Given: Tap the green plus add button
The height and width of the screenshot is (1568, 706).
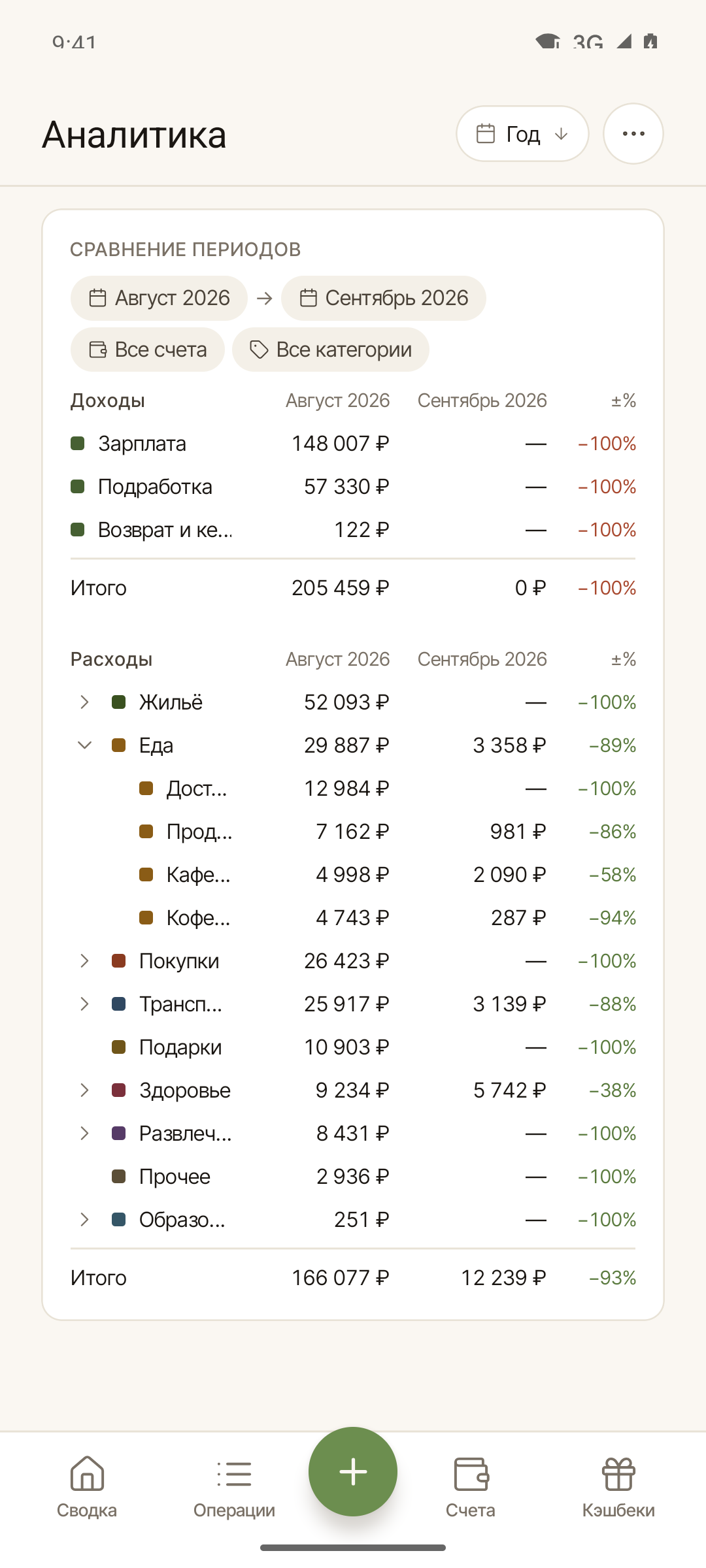Looking at the screenshot, I should (x=353, y=1471).
